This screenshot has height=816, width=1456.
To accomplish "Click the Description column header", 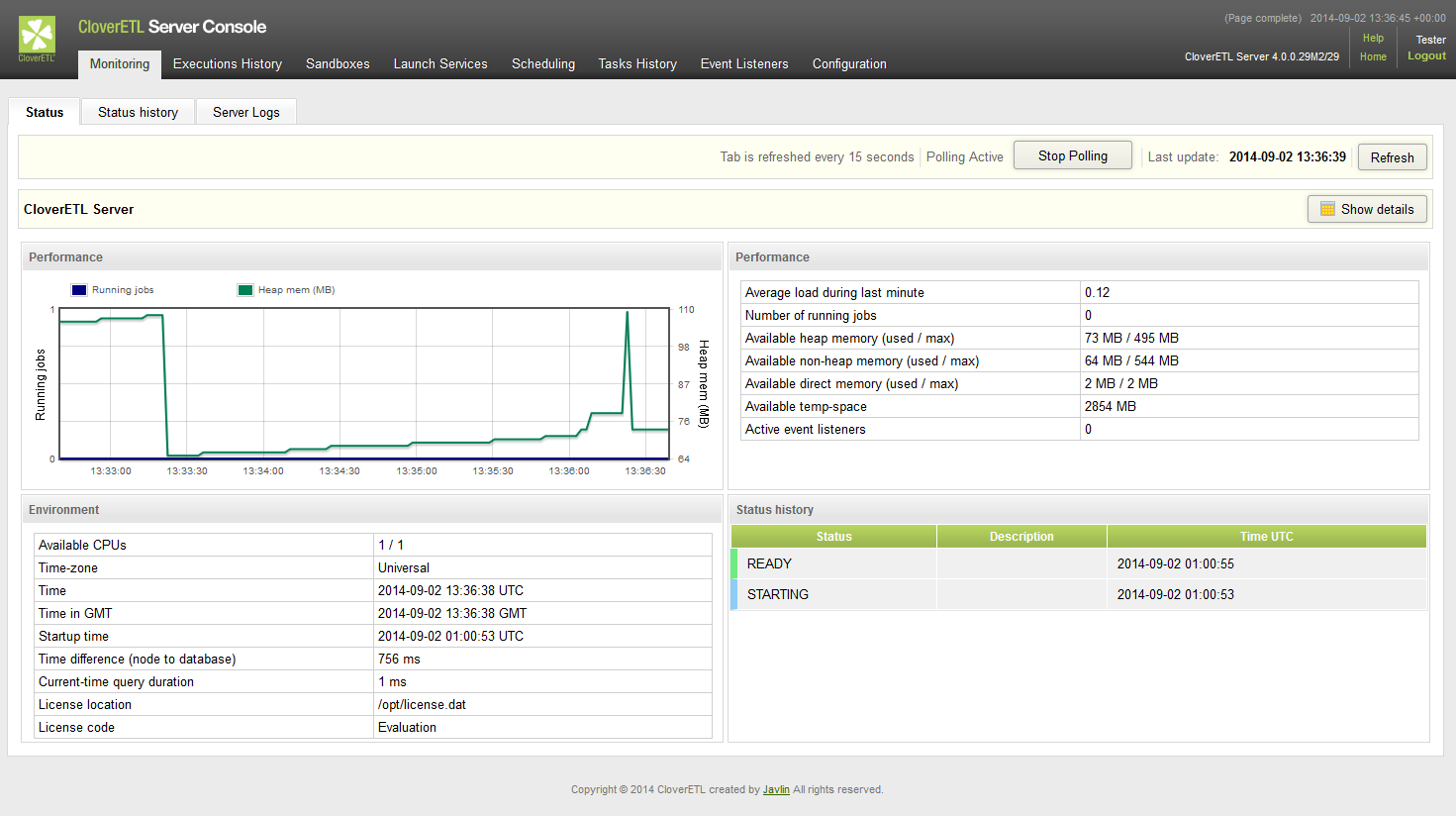I will pos(1021,536).
